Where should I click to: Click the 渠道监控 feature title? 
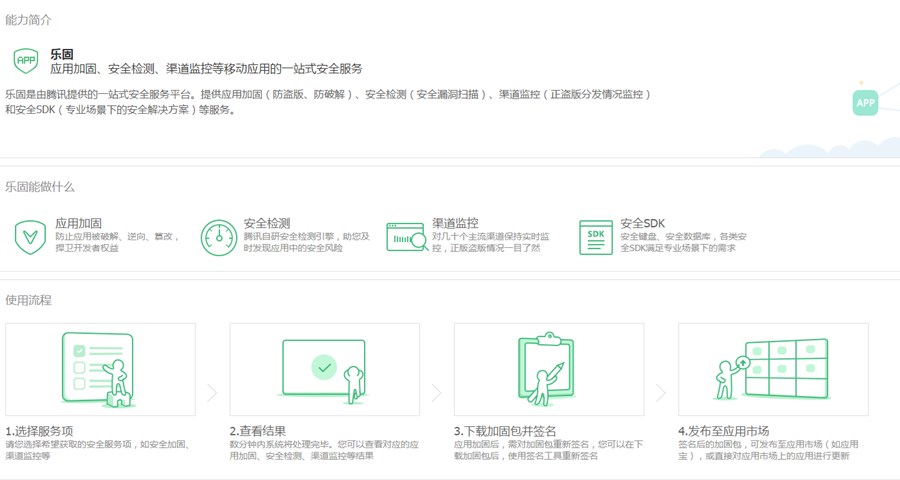[455, 223]
